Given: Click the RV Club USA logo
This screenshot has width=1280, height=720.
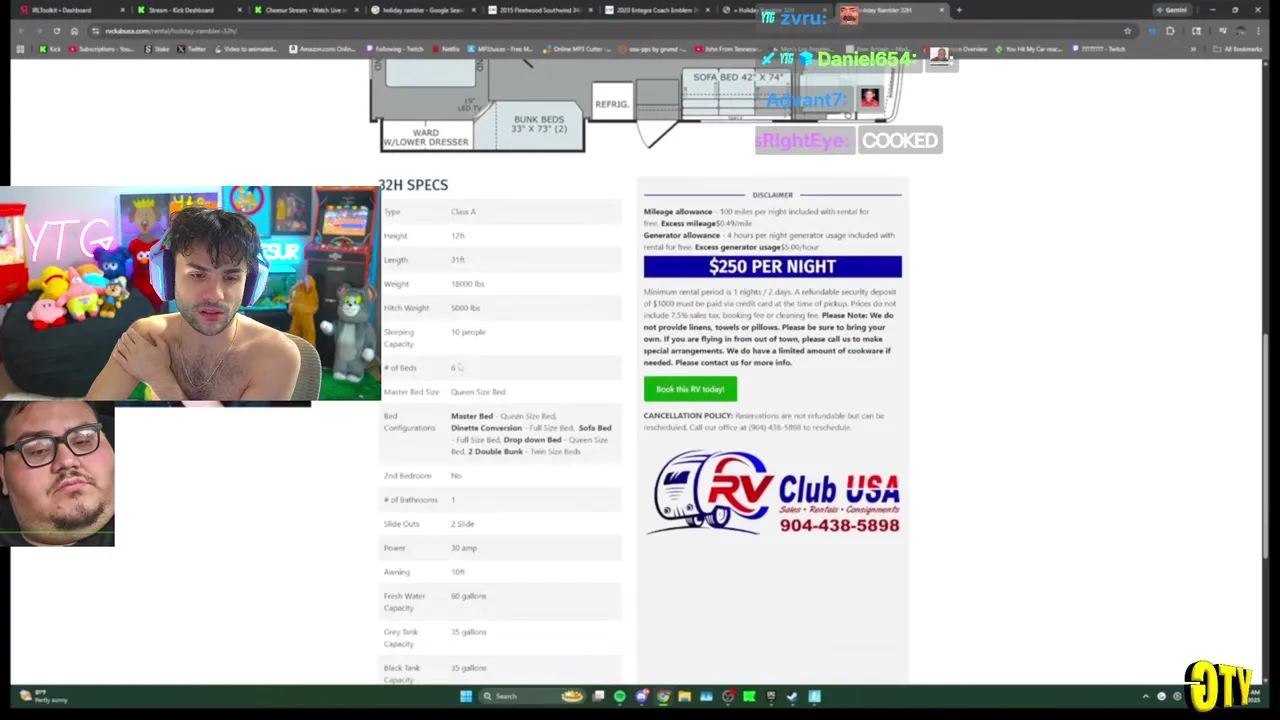Looking at the screenshot, I should (776, 492).
